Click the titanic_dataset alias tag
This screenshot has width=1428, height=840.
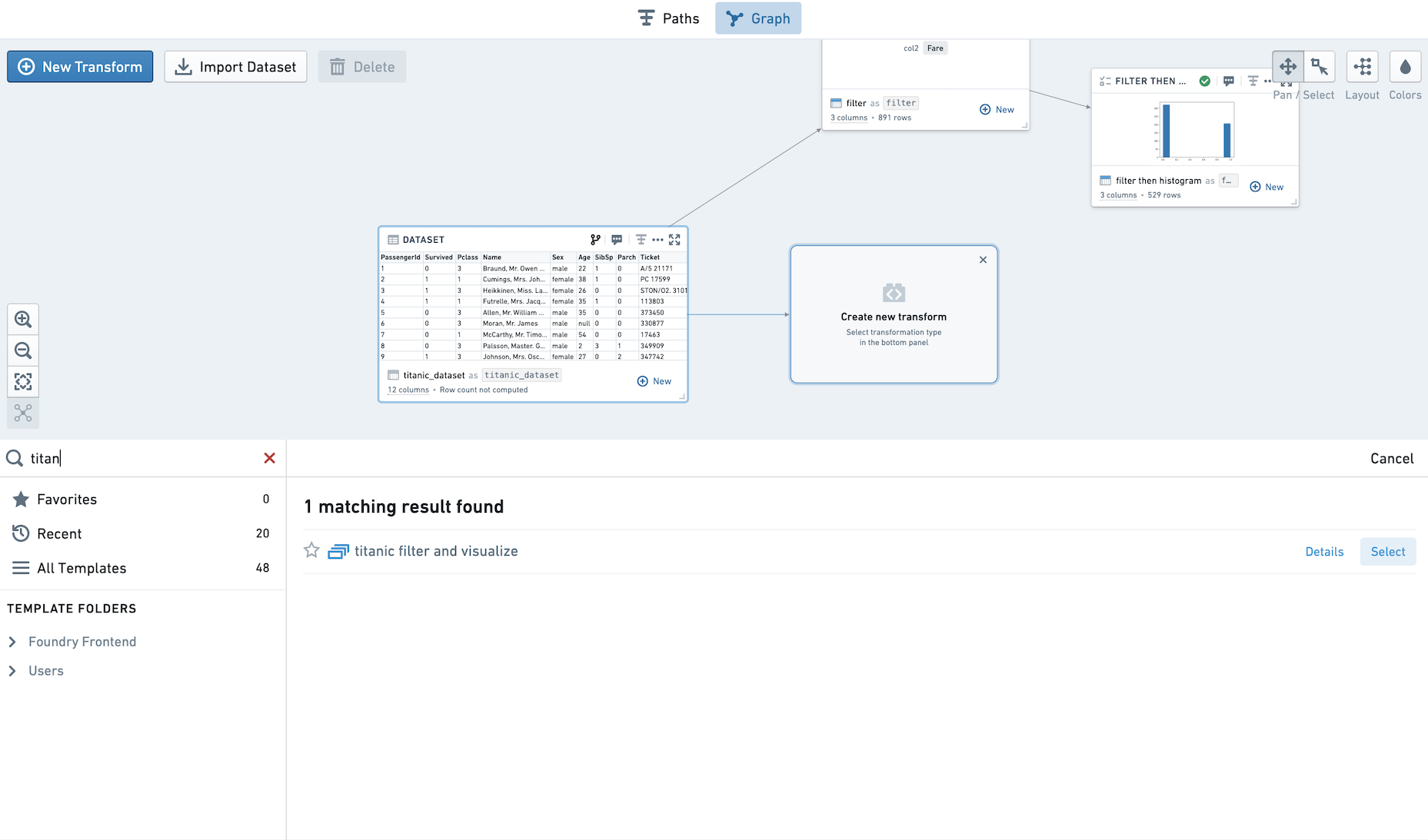(521, 375)
